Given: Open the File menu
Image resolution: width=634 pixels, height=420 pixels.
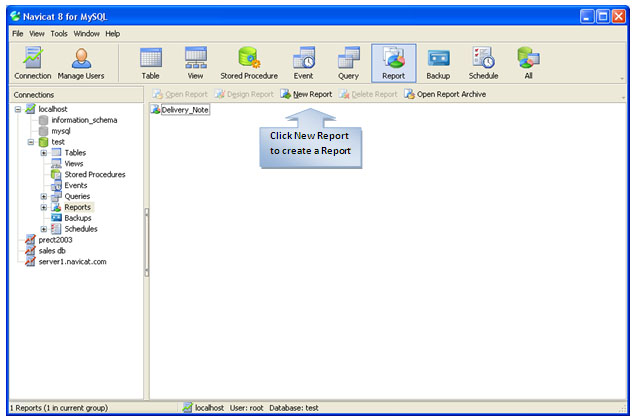Looking at the screenshot, I should (17, 34).
